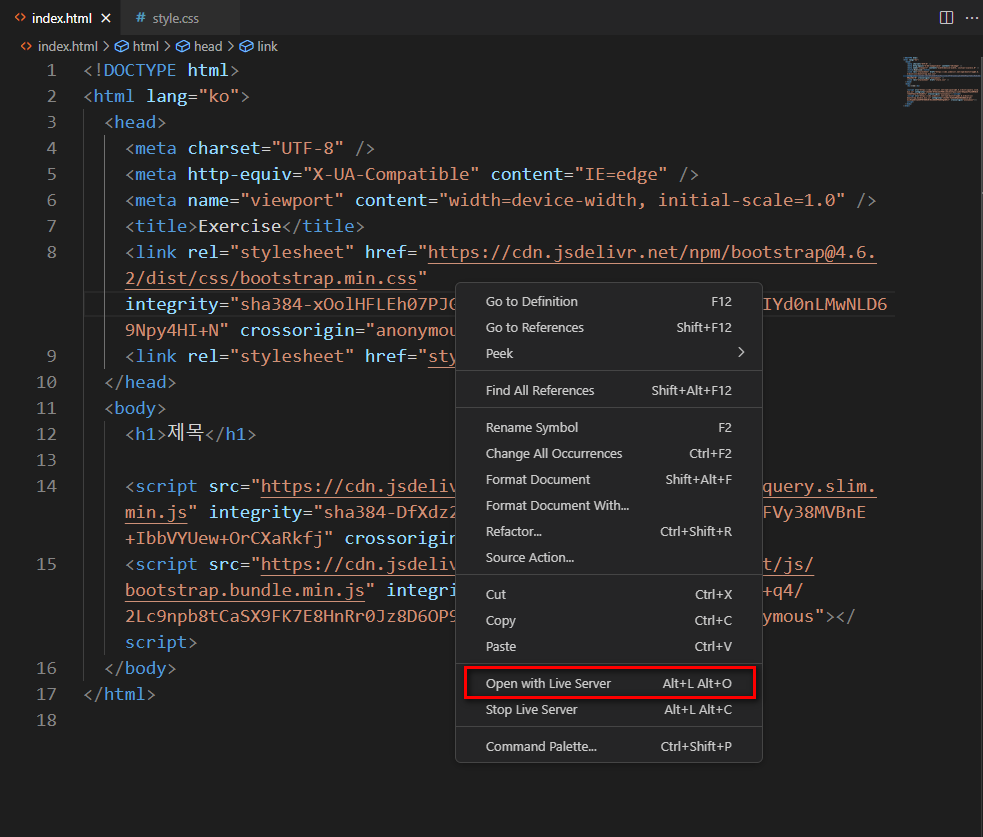Screen dimensions: 983x837
Task: Click the CSS hash icon on style.css tab
Action: pyautogui.click(x=140, y=18)
